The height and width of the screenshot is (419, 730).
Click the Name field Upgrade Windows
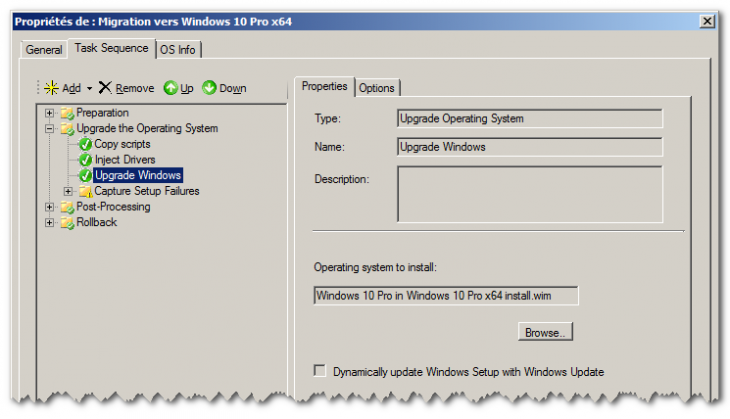pos(530,147)
